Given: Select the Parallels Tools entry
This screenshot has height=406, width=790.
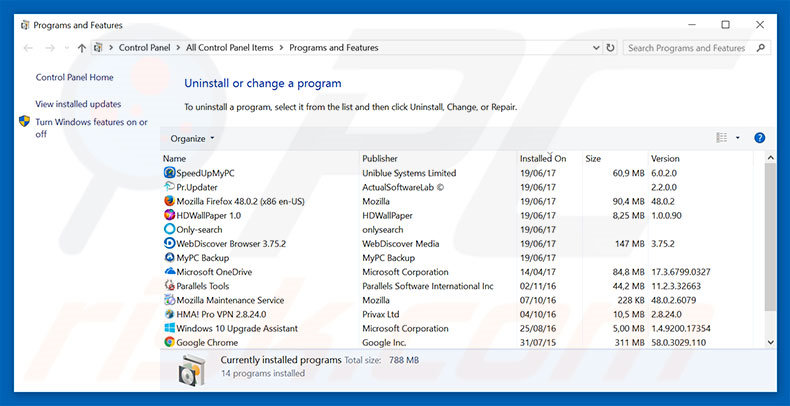Looking at the screenshot, I should [x=203, y=286].
